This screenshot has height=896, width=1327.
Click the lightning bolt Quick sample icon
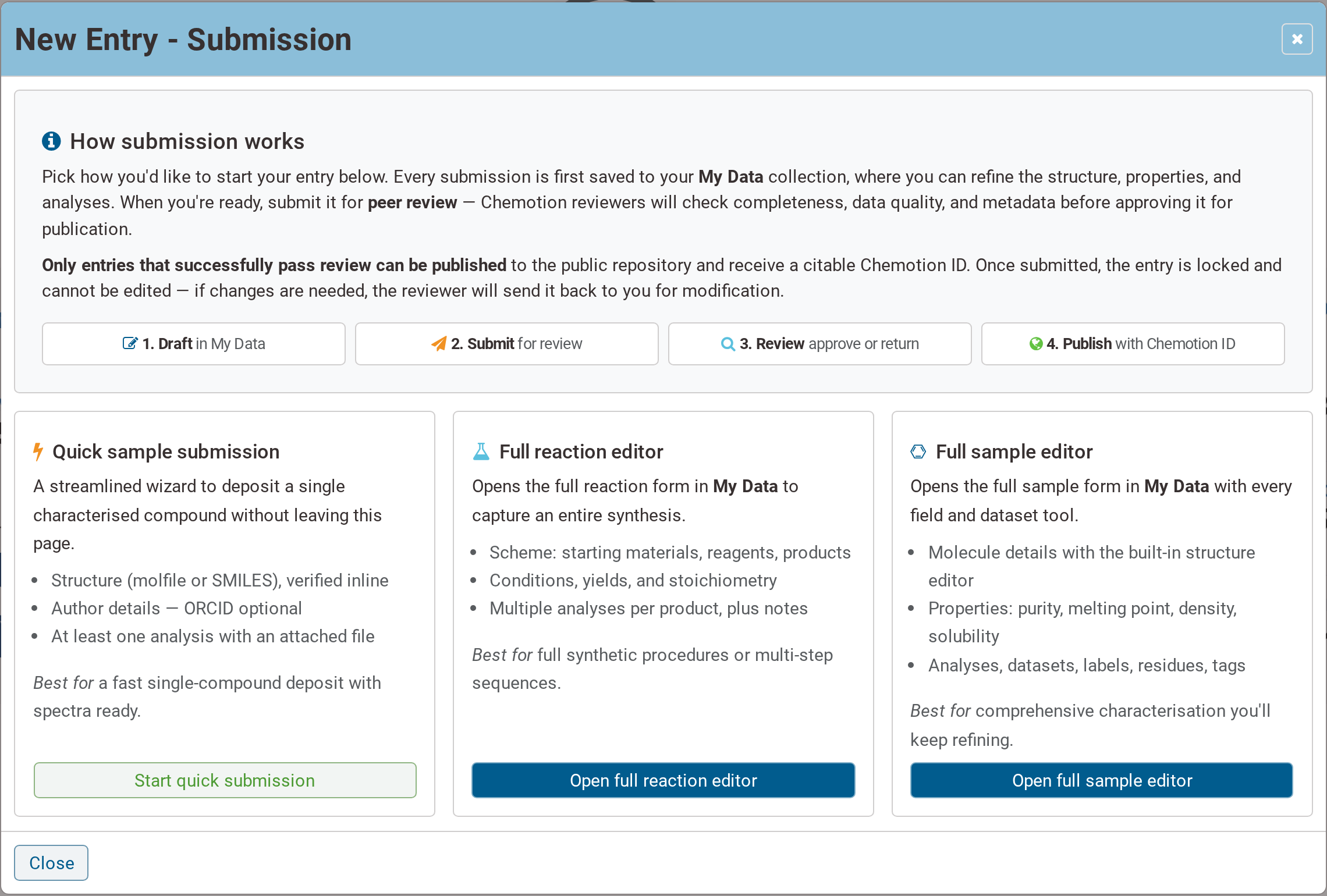click(x=38, y=451)
